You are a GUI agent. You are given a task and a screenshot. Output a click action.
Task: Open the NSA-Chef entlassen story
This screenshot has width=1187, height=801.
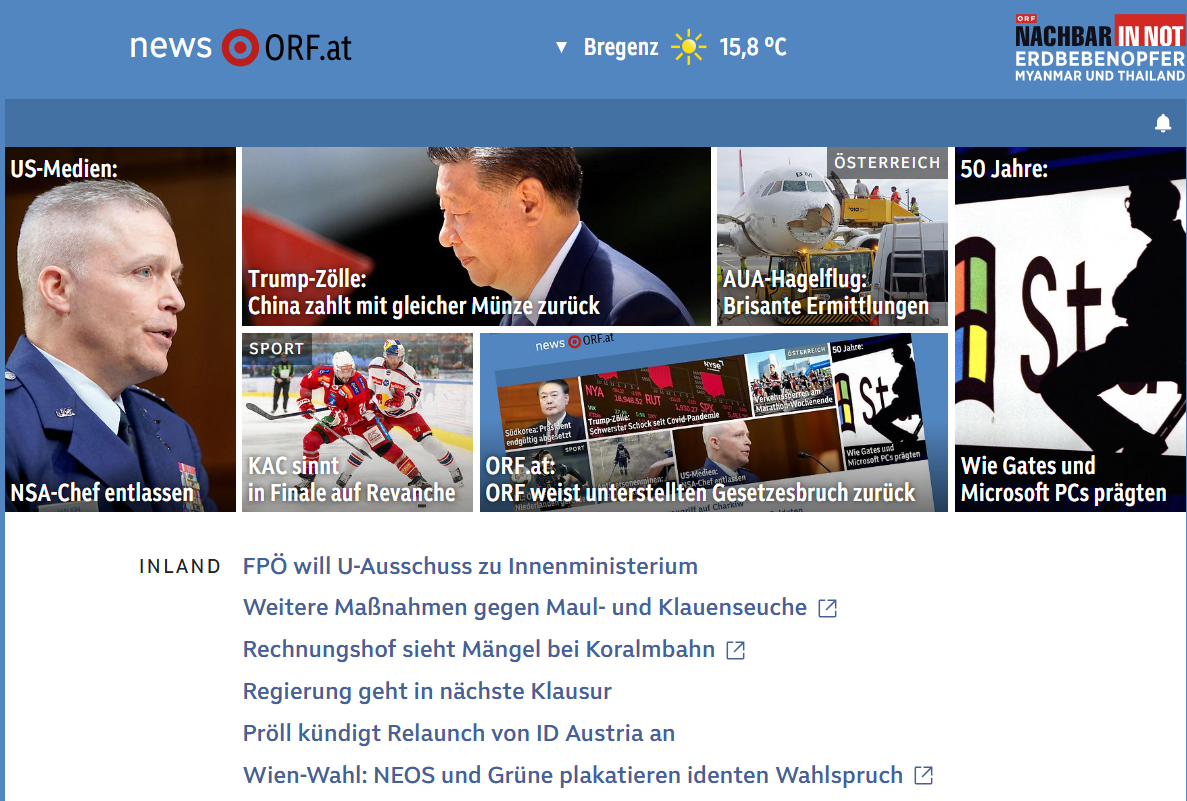[x=120, y=329]
